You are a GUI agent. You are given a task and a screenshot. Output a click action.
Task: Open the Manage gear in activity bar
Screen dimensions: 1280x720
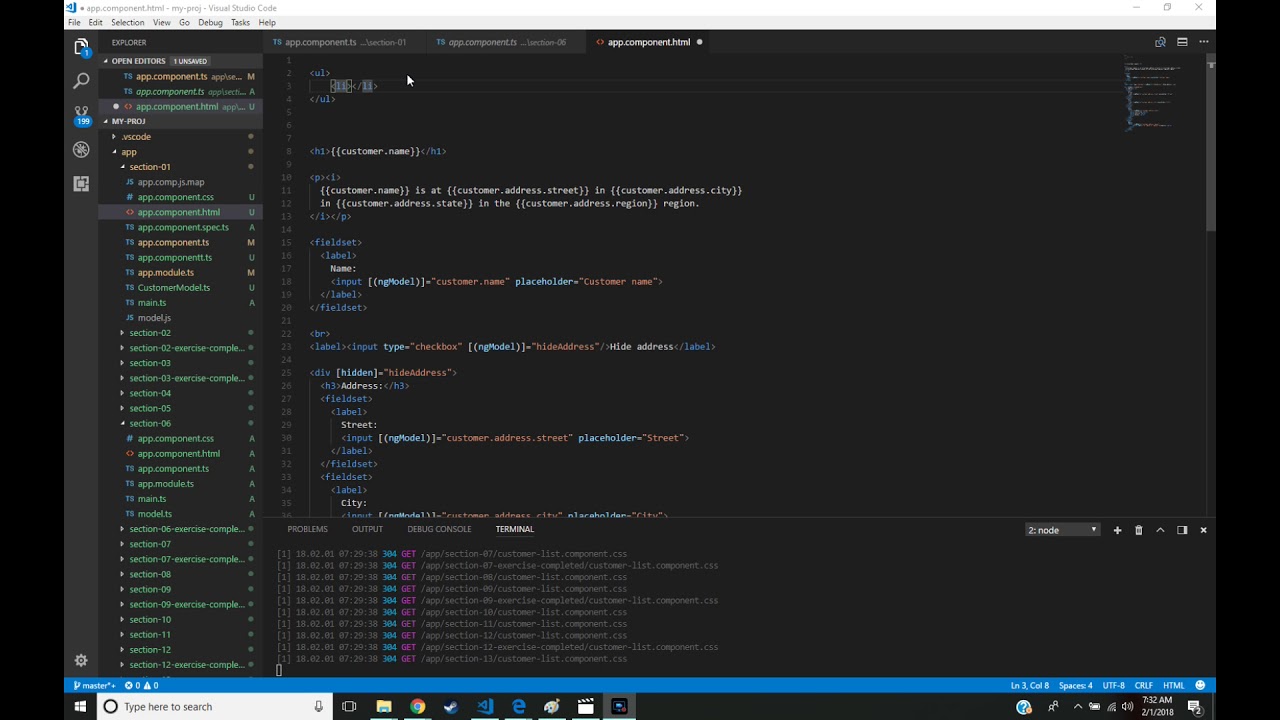point(81,660)
